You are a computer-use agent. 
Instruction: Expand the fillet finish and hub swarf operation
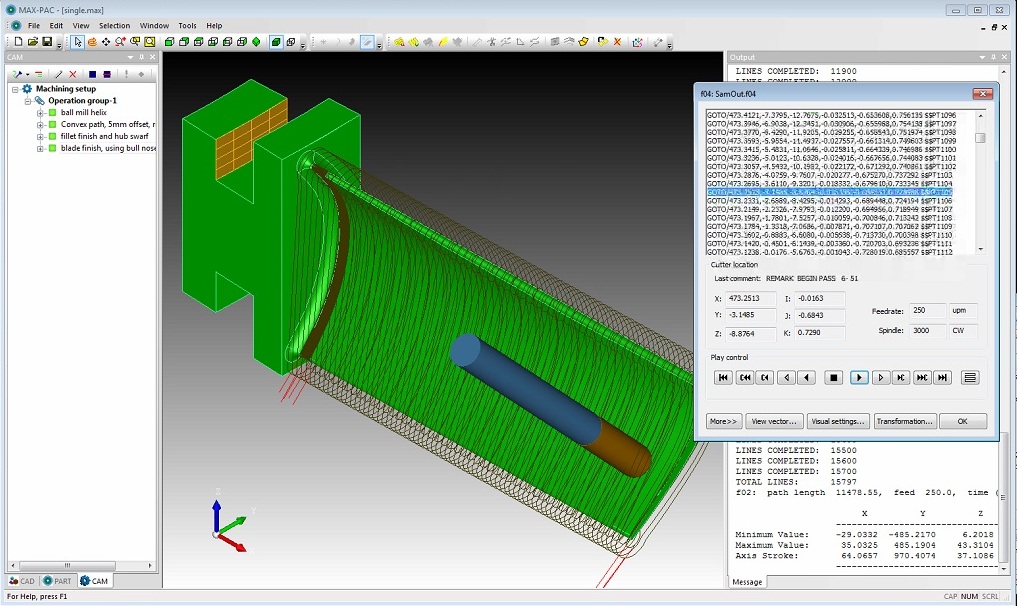[x=40, y=137]
